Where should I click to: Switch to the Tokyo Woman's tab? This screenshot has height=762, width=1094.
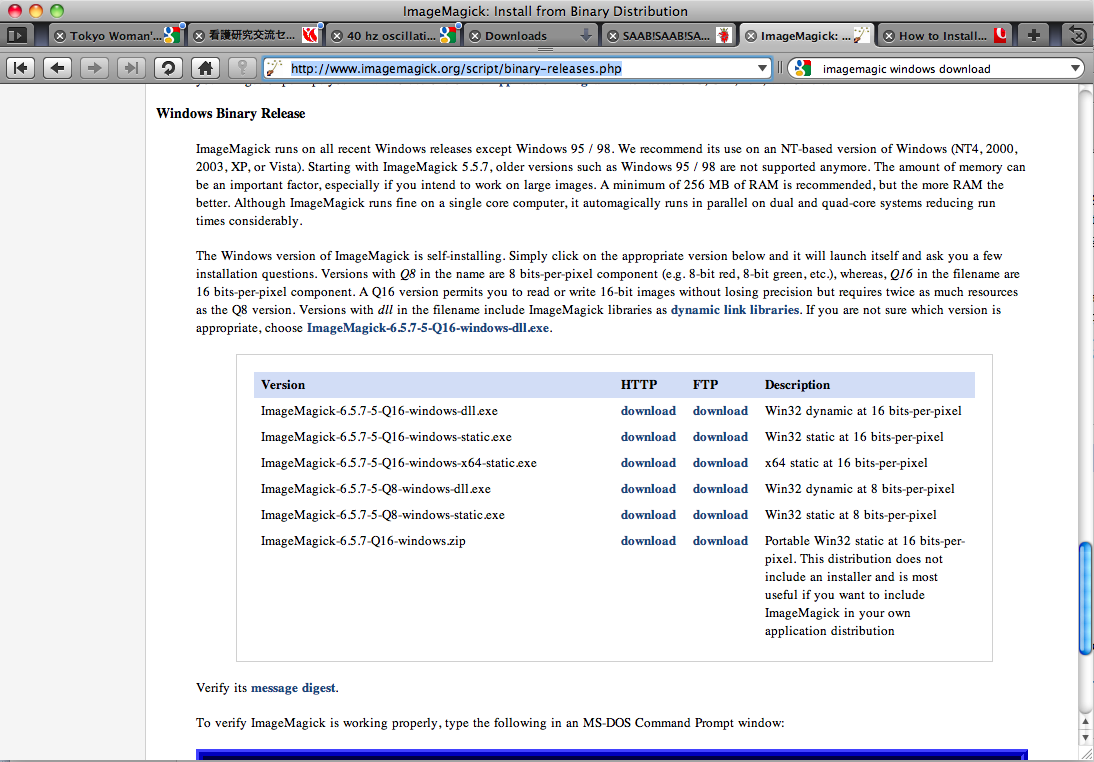tap(116, 36)
